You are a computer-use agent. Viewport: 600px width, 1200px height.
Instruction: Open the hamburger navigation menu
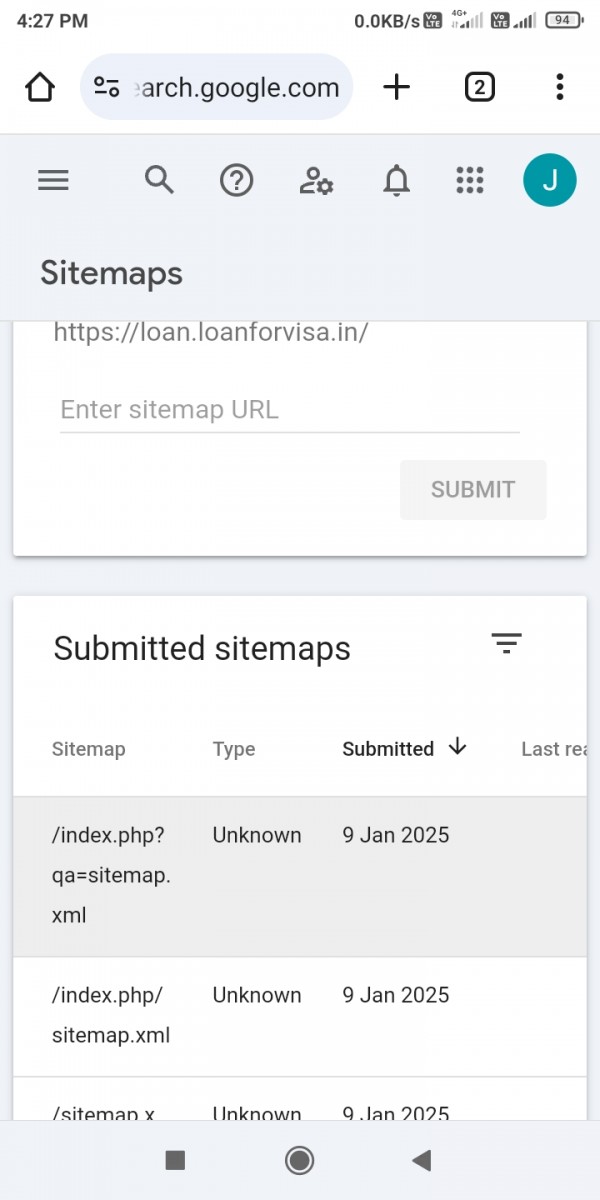(53, 180)
